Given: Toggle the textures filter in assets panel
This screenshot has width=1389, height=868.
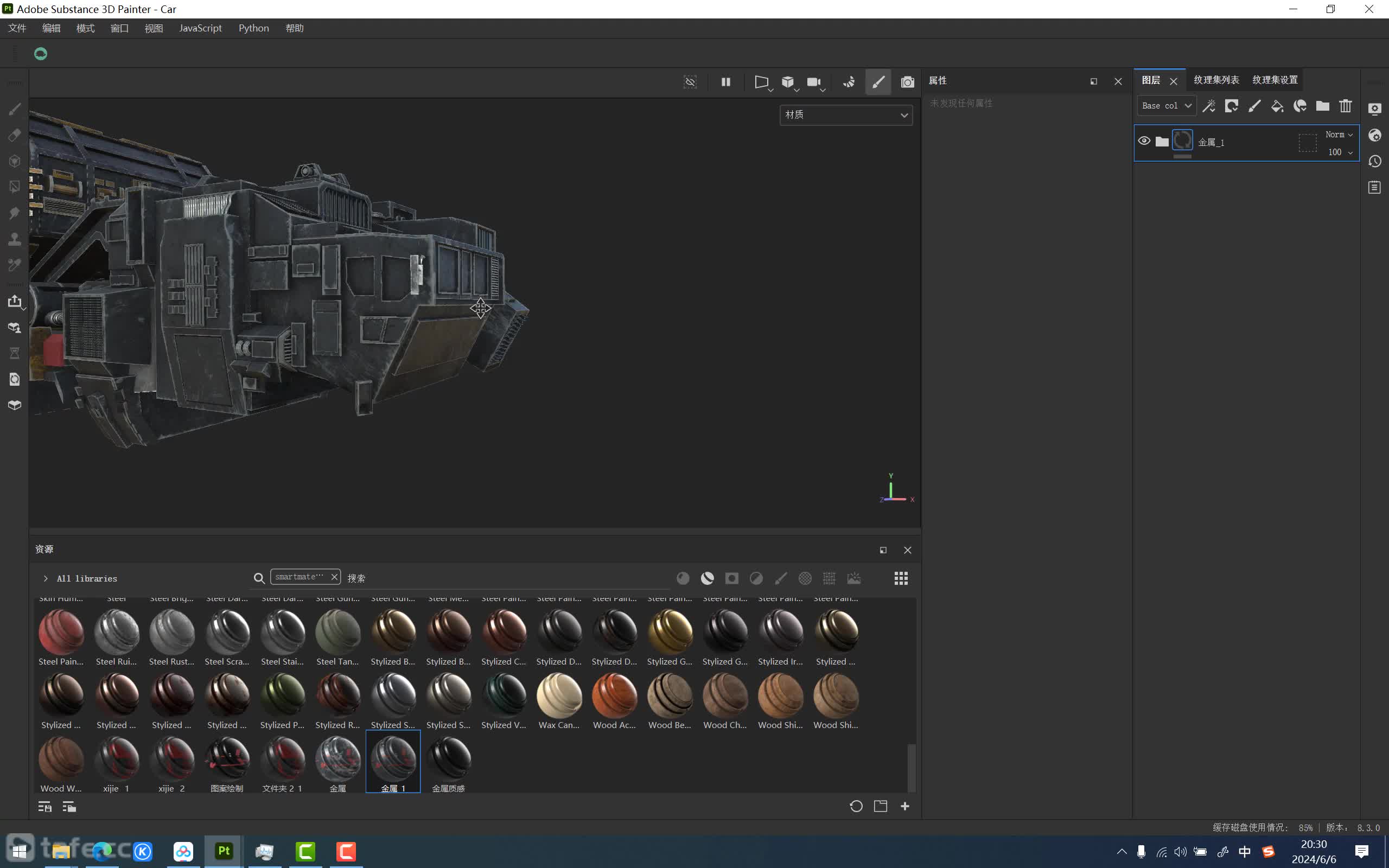Looking at the screenshot, I should click(x=829, y=579).
